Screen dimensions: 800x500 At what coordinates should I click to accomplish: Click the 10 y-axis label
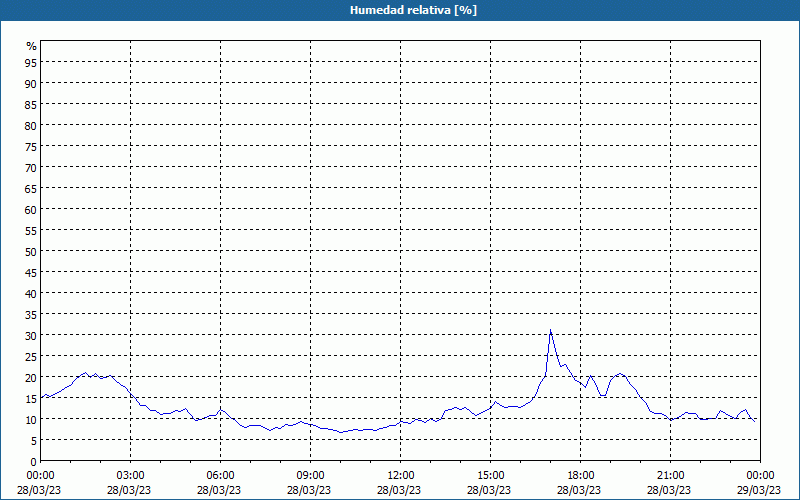coord(31,420)
